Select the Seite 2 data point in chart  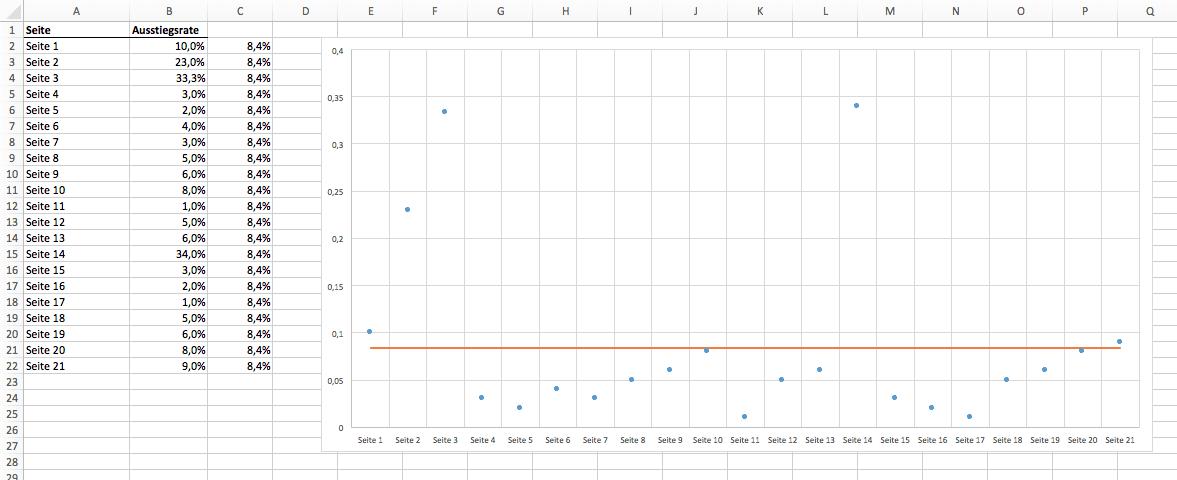[x=407, y=209]
